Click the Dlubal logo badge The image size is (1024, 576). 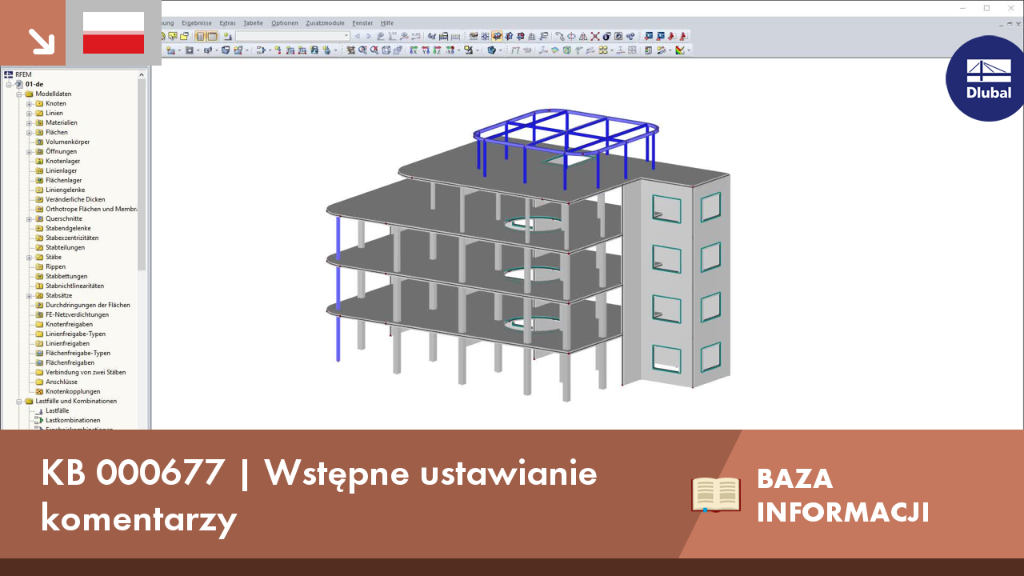coord(986,78)
